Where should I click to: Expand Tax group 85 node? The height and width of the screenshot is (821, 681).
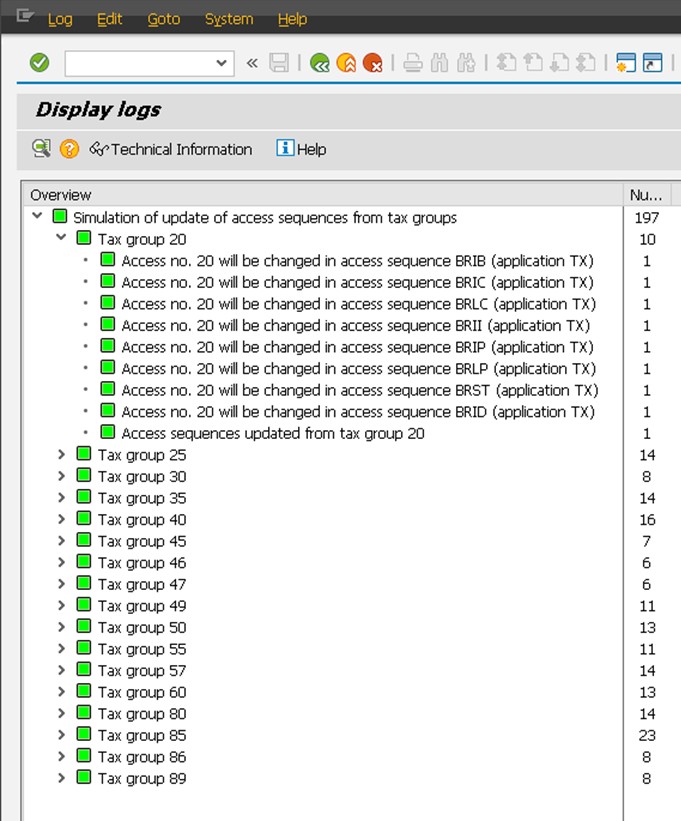(61, 735)
